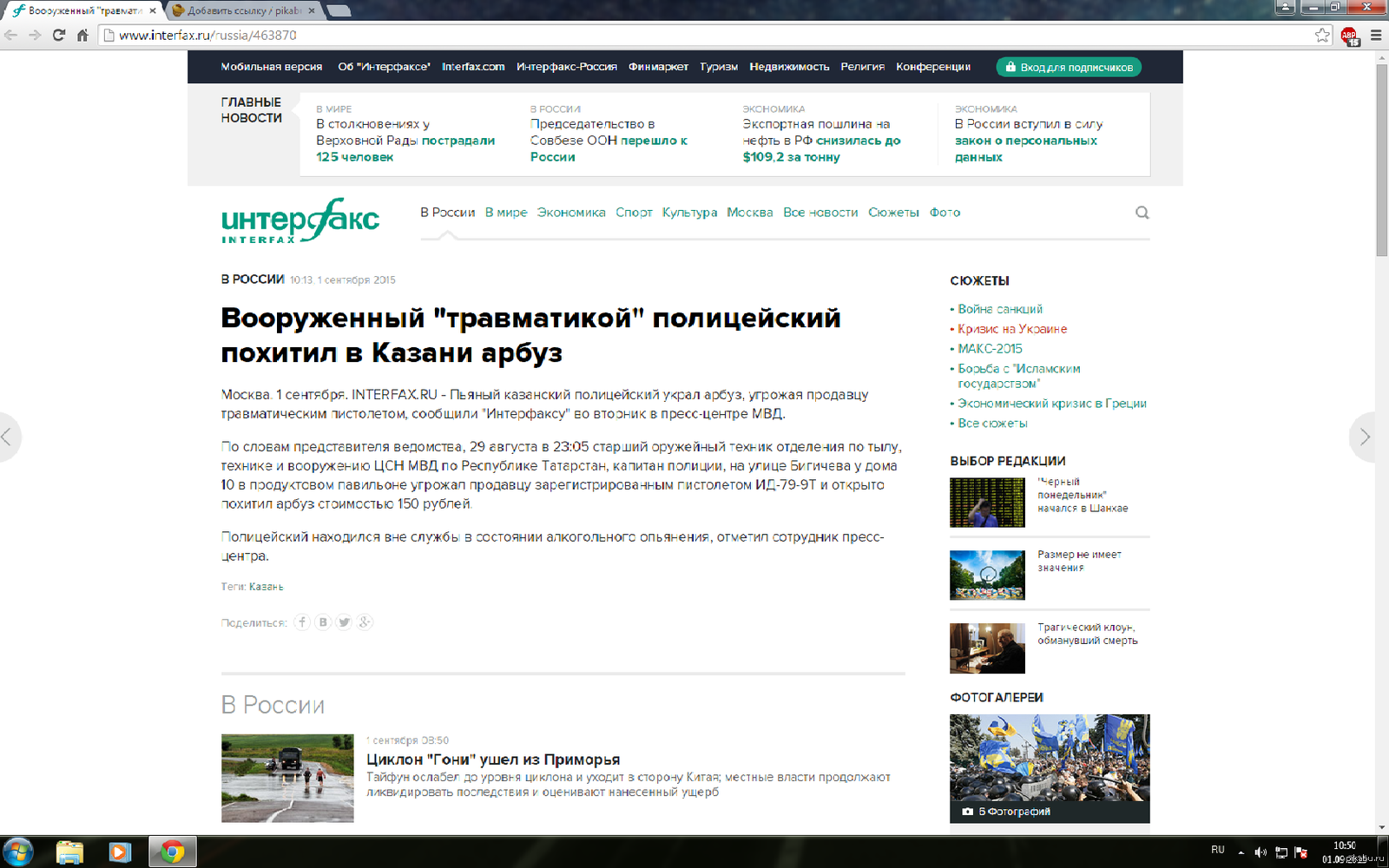
Task: Bookmark this page with star icon
Action: click(1322, 36)
